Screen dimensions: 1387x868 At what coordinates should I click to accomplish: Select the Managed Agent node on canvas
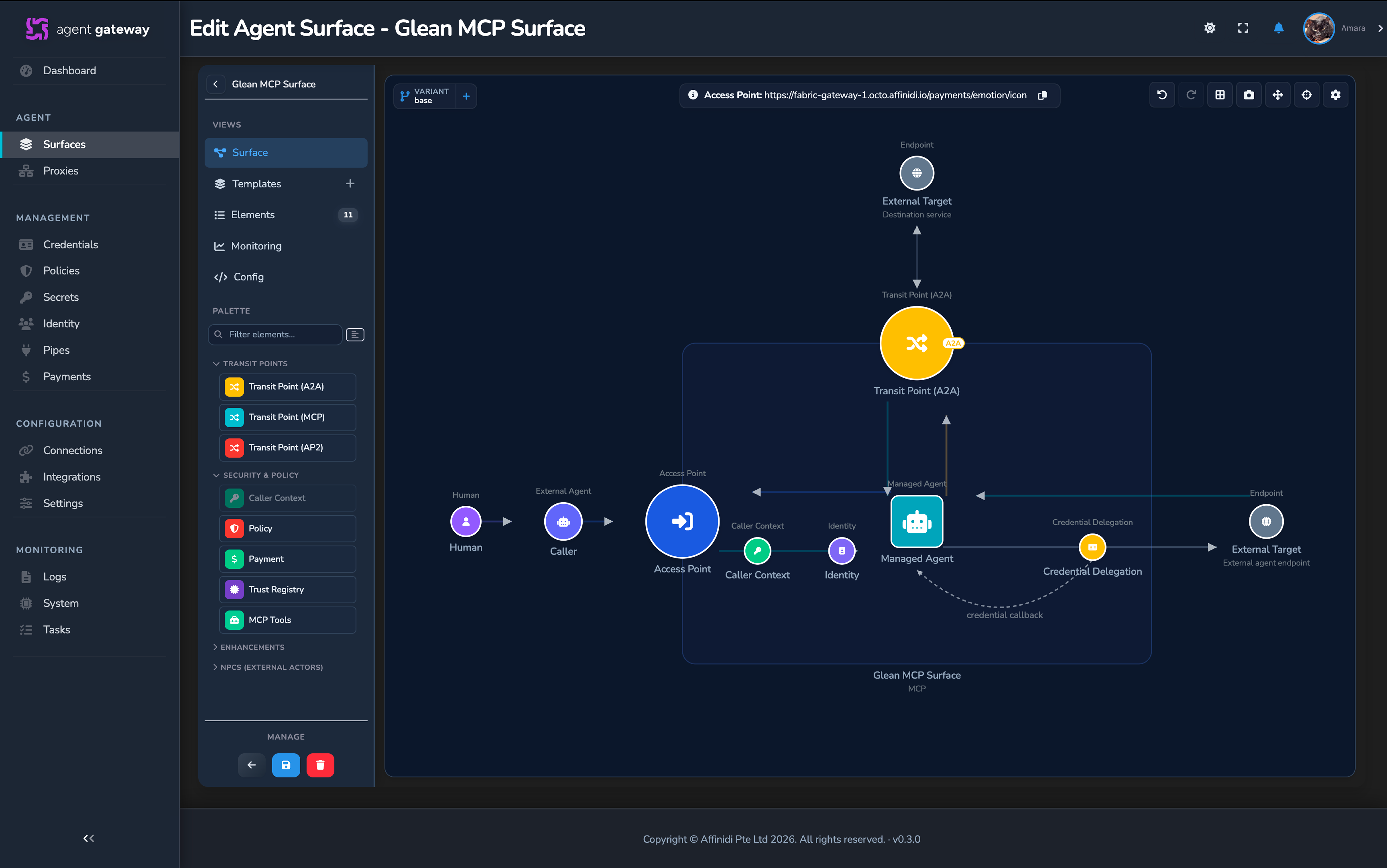pos(917,521)
